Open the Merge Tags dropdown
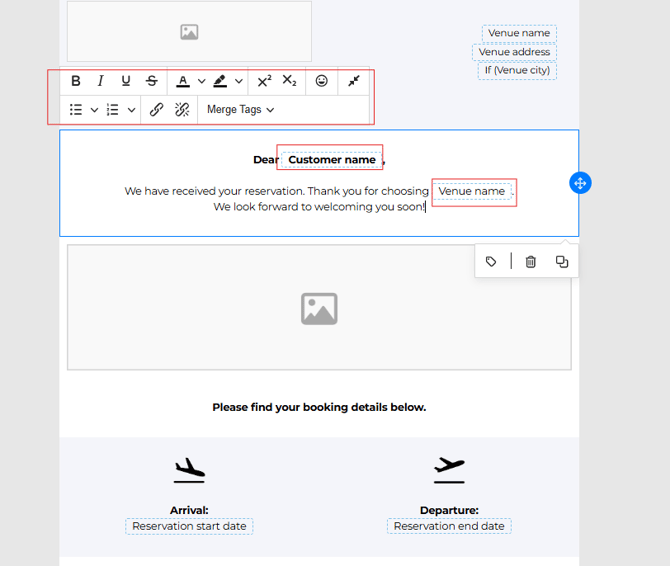The width and height of the screenshot is (670, 566). click(240, 110)
